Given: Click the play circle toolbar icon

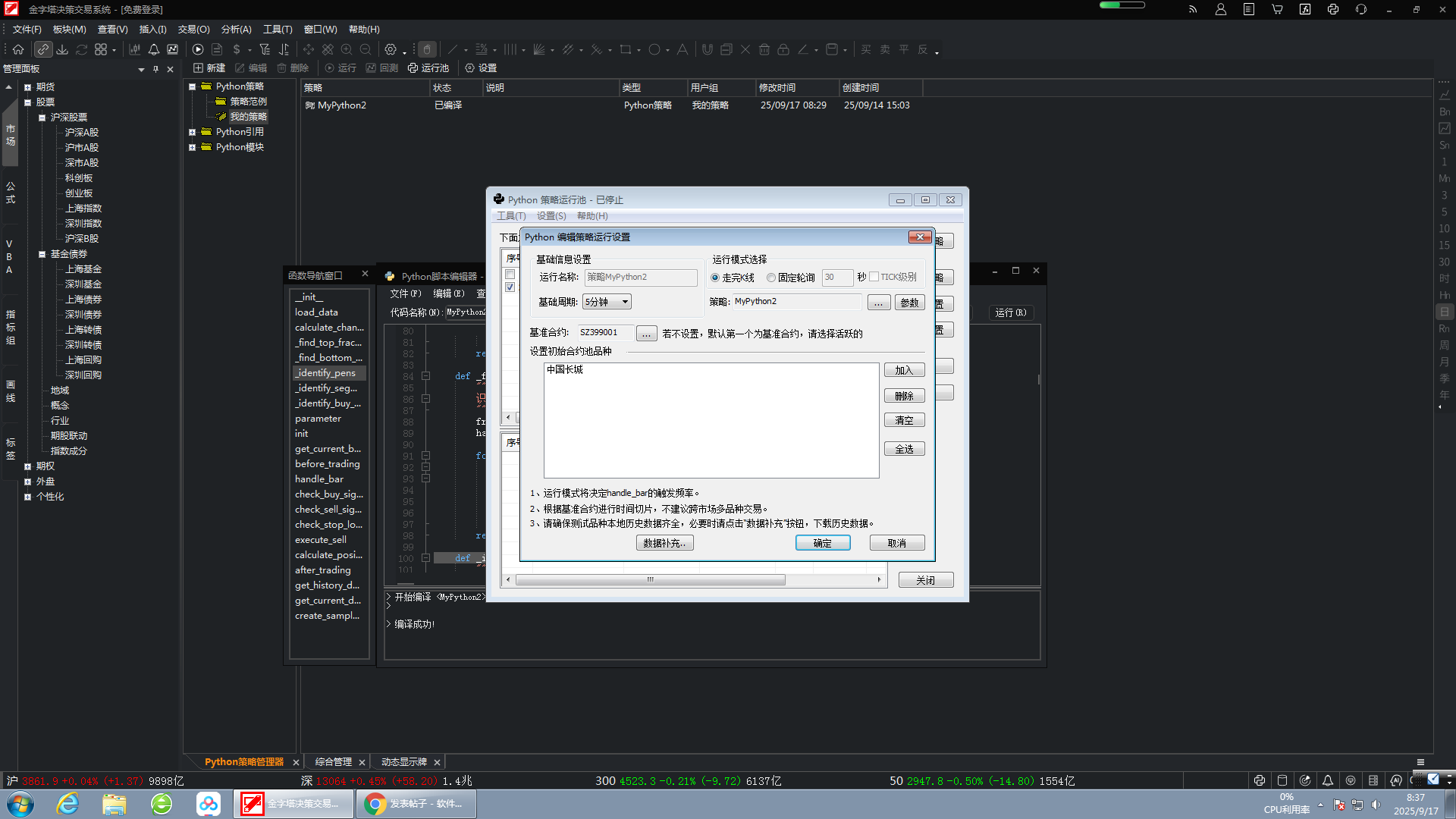Looking at the screenshot, I should pos(198,49).
